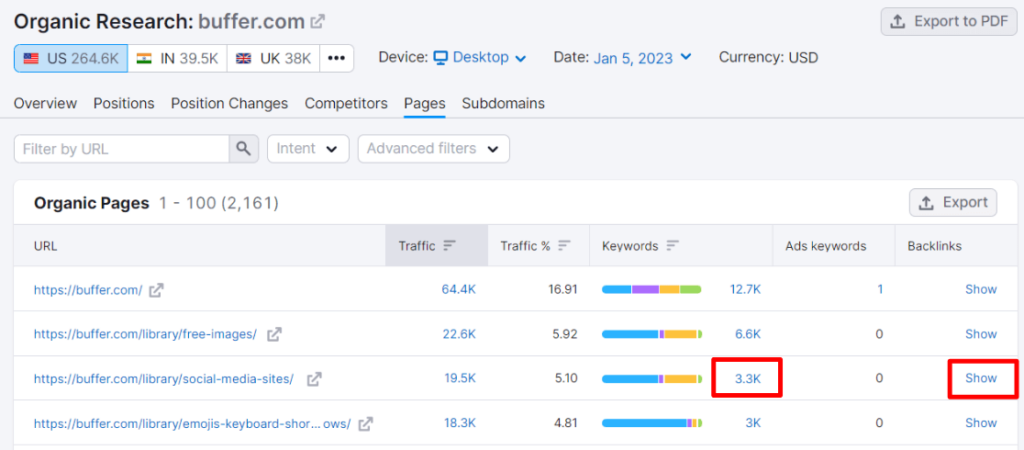The width and height of the screenshot is (1024, 450).
Task: Sort by Traffic % column sort icon
Action: [x=564, y=246]
